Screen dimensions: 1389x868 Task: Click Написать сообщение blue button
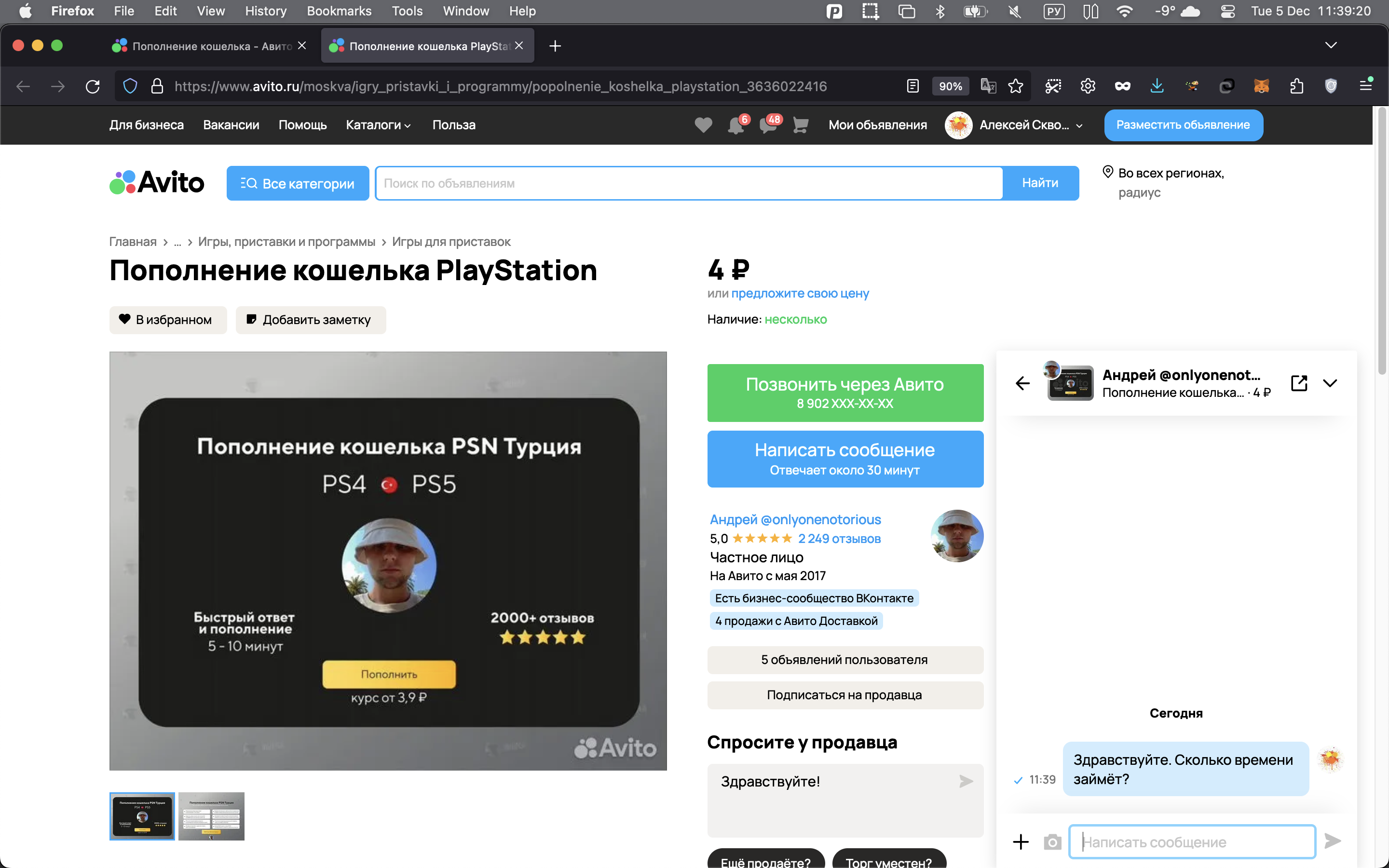[x=845, y=459]
